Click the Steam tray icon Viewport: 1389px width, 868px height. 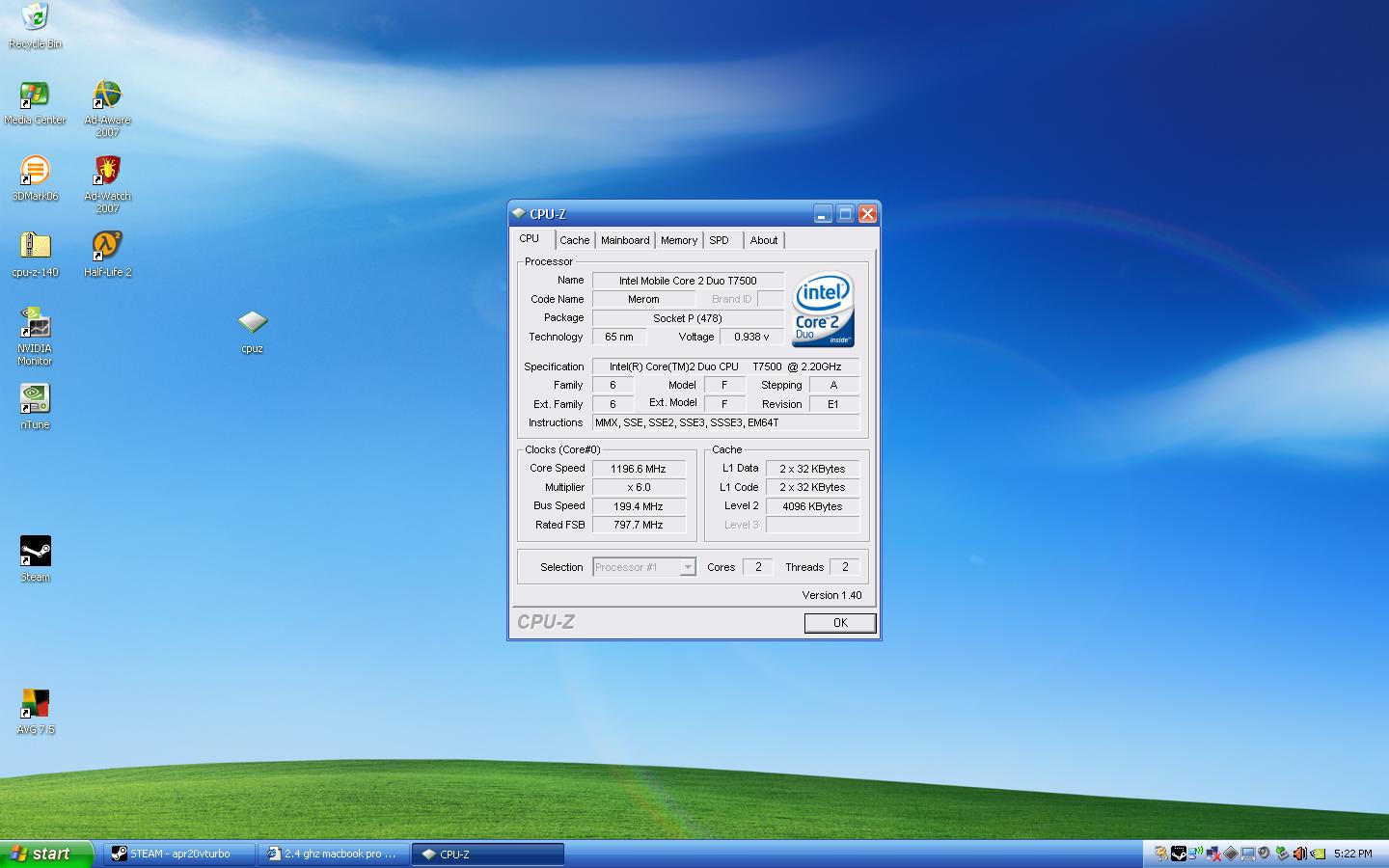(1179, 854)
